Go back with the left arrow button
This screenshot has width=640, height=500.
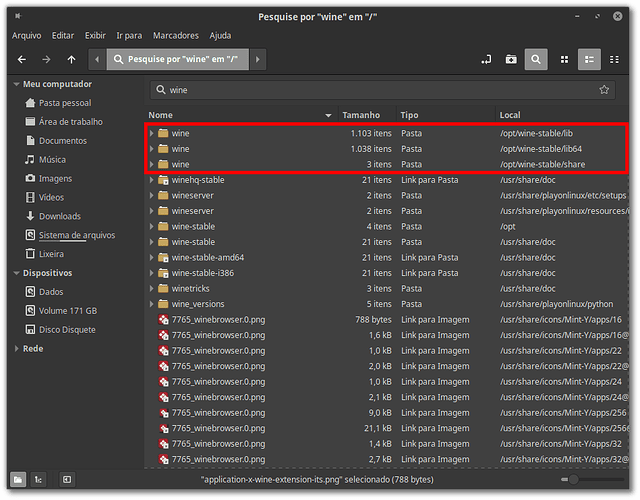22,60
